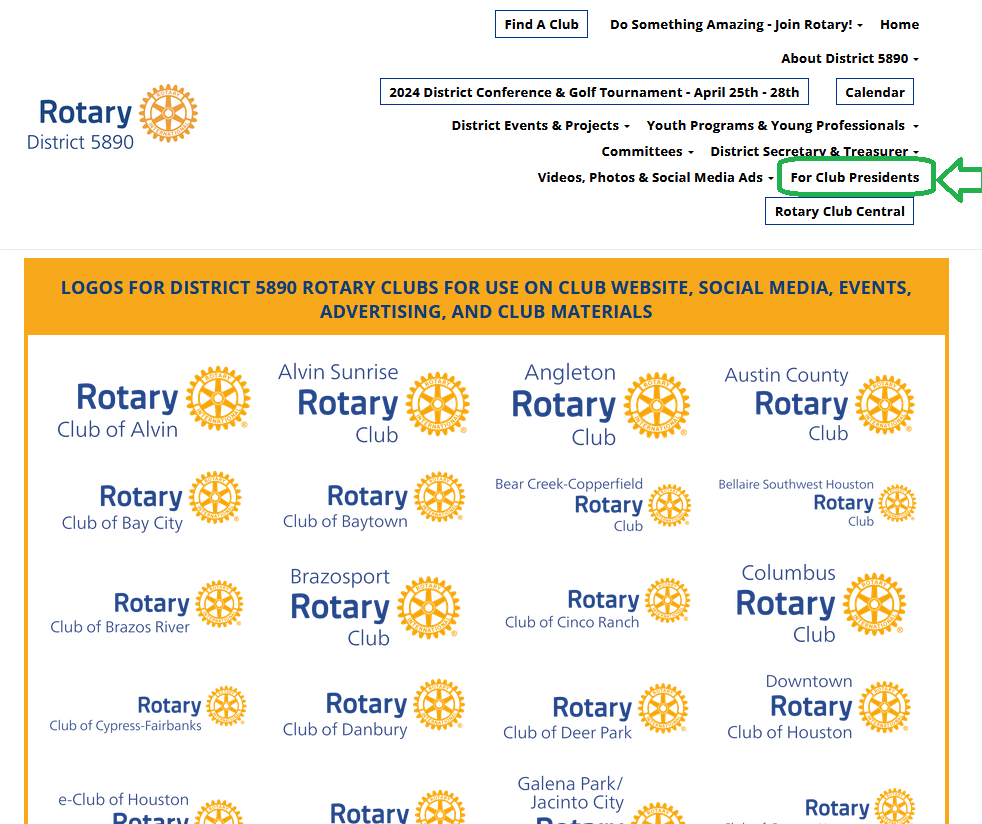This screenshot has width=982, height=824.
Task: Open the Calendar button
Action: [874, 92]
